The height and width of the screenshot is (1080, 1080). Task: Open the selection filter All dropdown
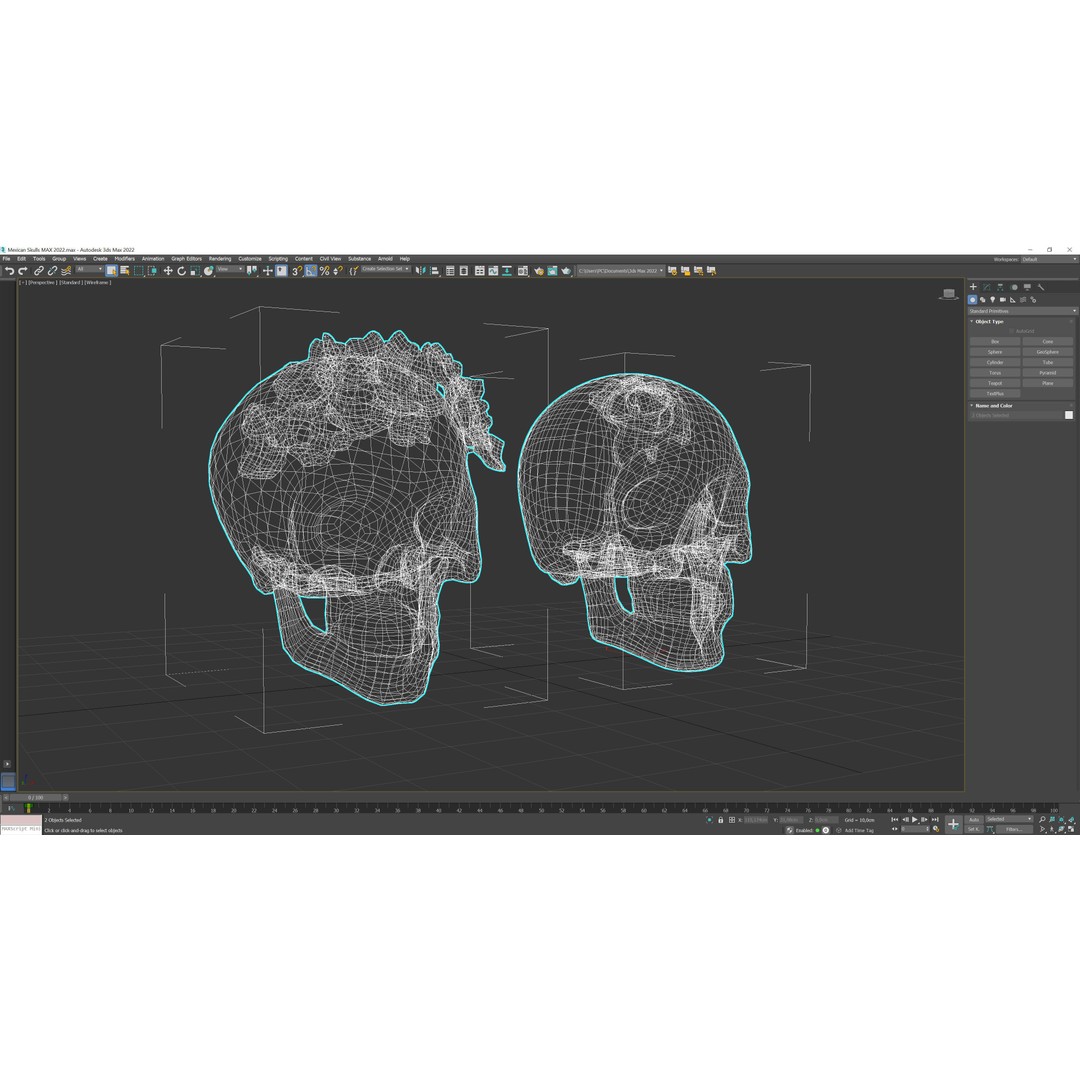coord(90,269)
